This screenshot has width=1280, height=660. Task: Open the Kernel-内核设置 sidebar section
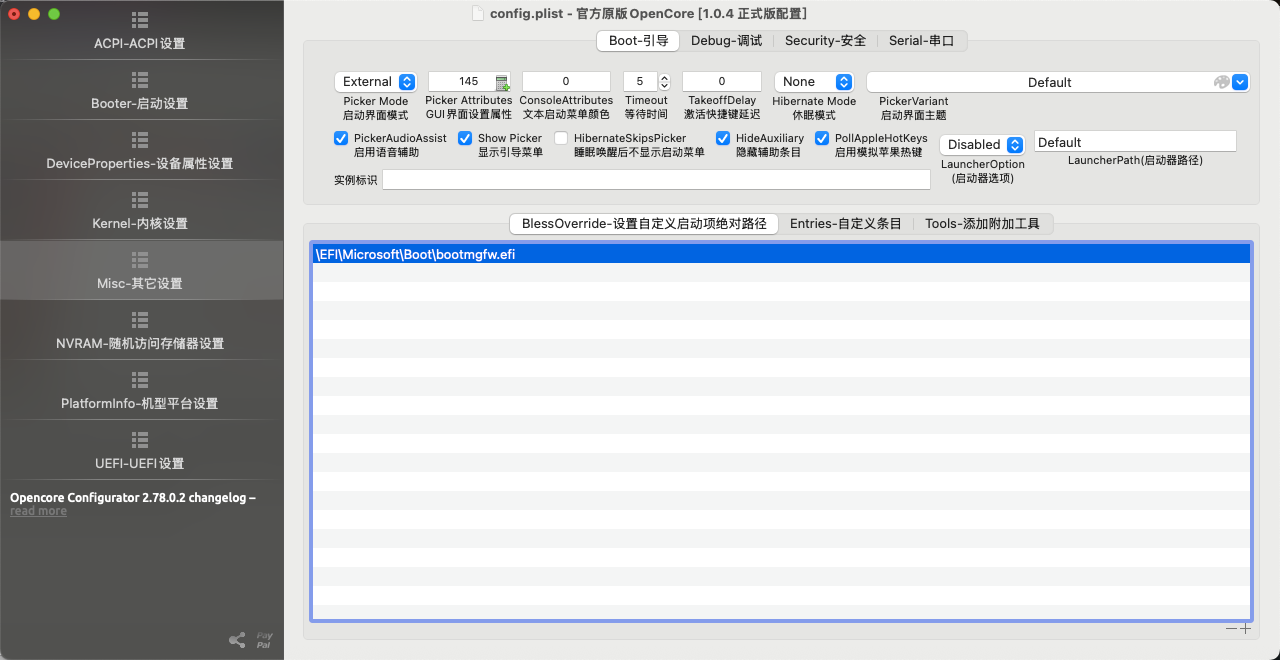click(140, 211)
